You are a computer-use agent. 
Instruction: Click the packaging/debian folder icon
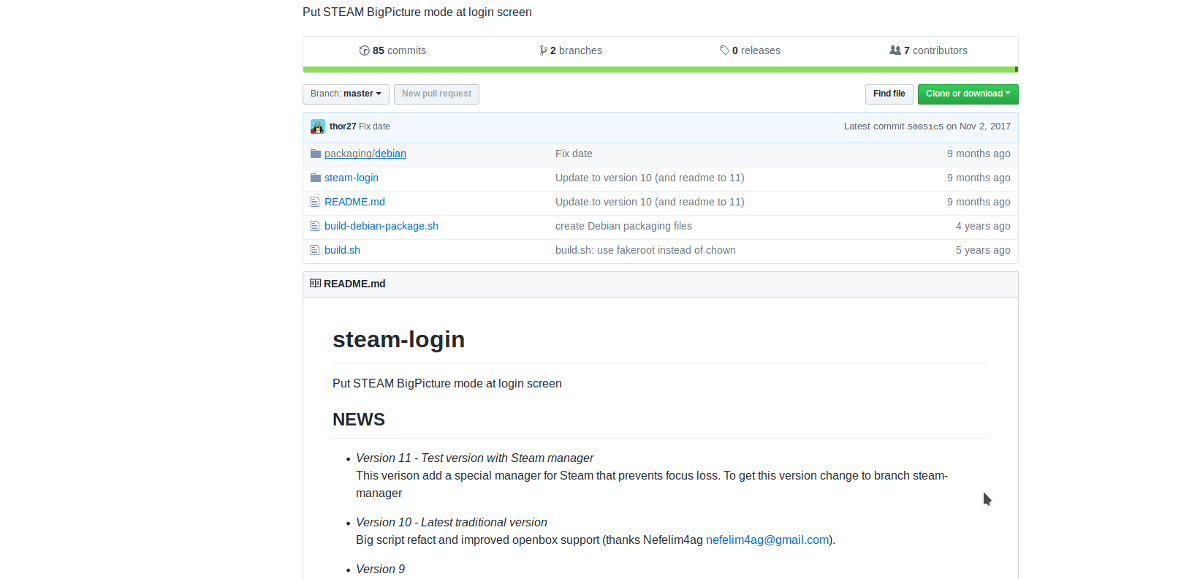[316, 154]
